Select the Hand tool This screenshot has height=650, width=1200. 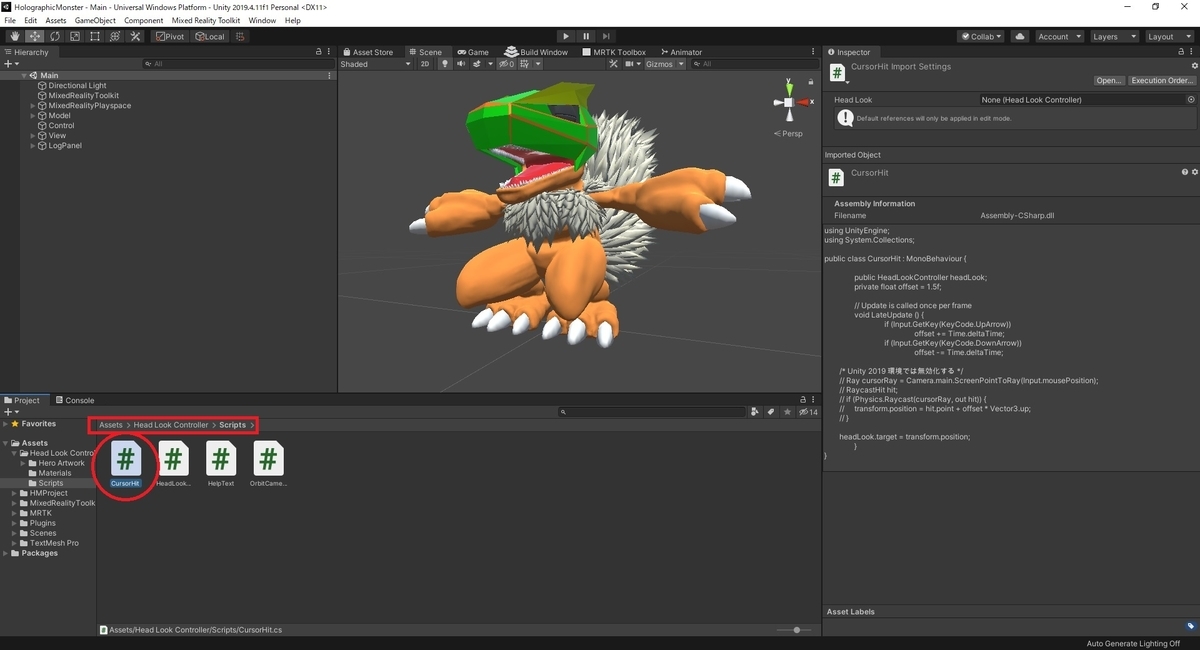tap(15, 36)
